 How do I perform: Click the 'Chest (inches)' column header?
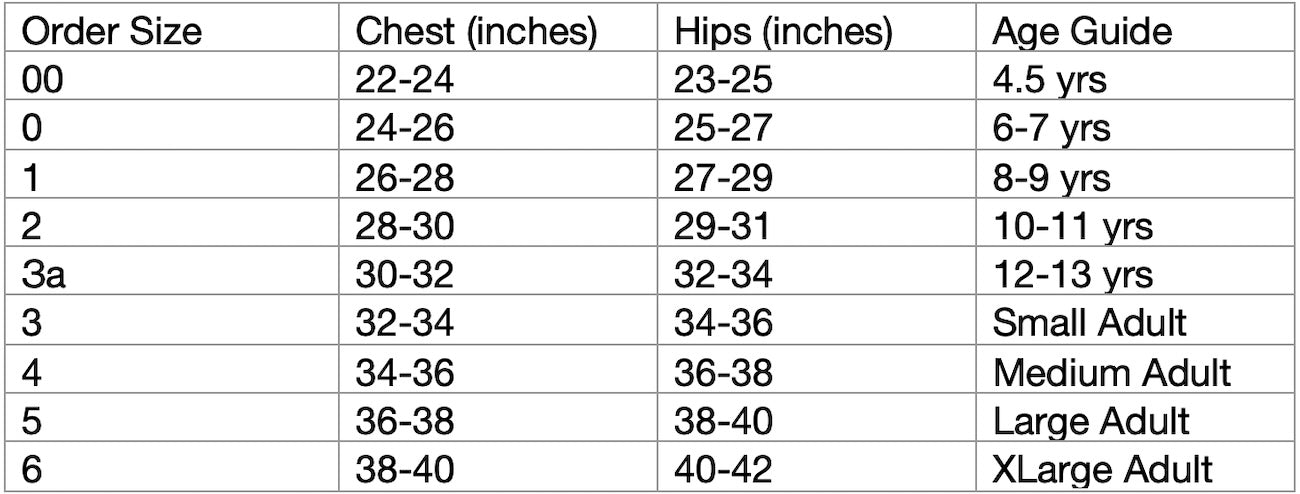[x=476, y=32]
